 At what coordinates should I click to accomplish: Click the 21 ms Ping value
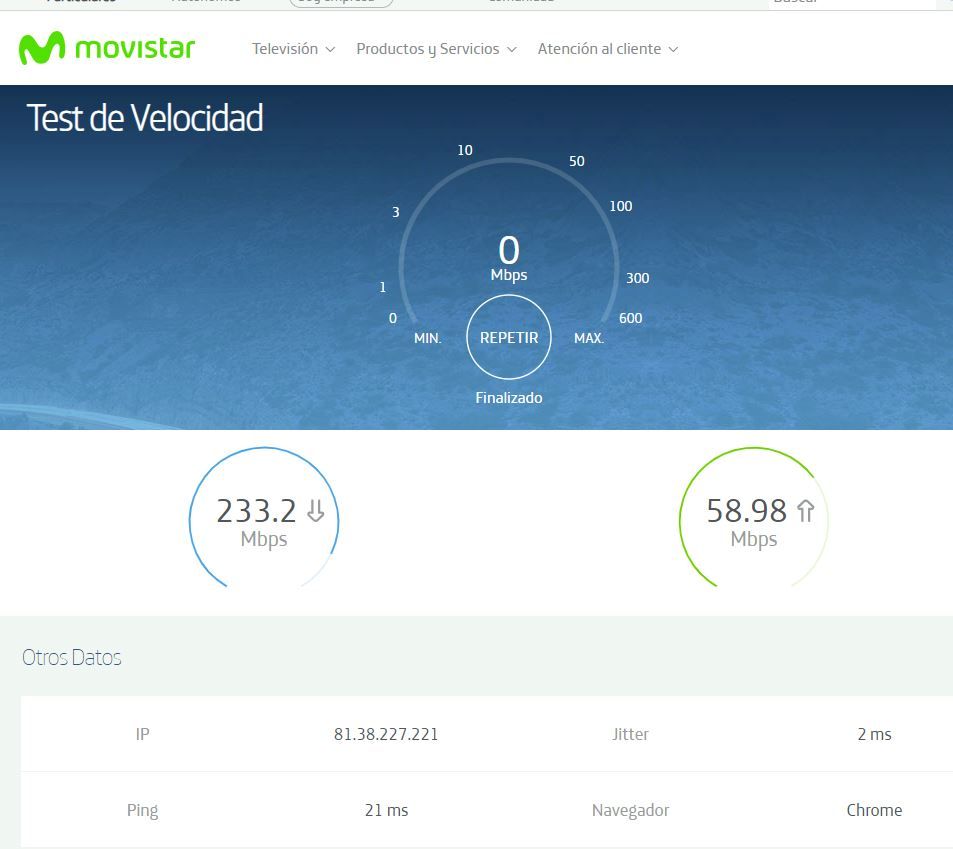tap(386, 810)
